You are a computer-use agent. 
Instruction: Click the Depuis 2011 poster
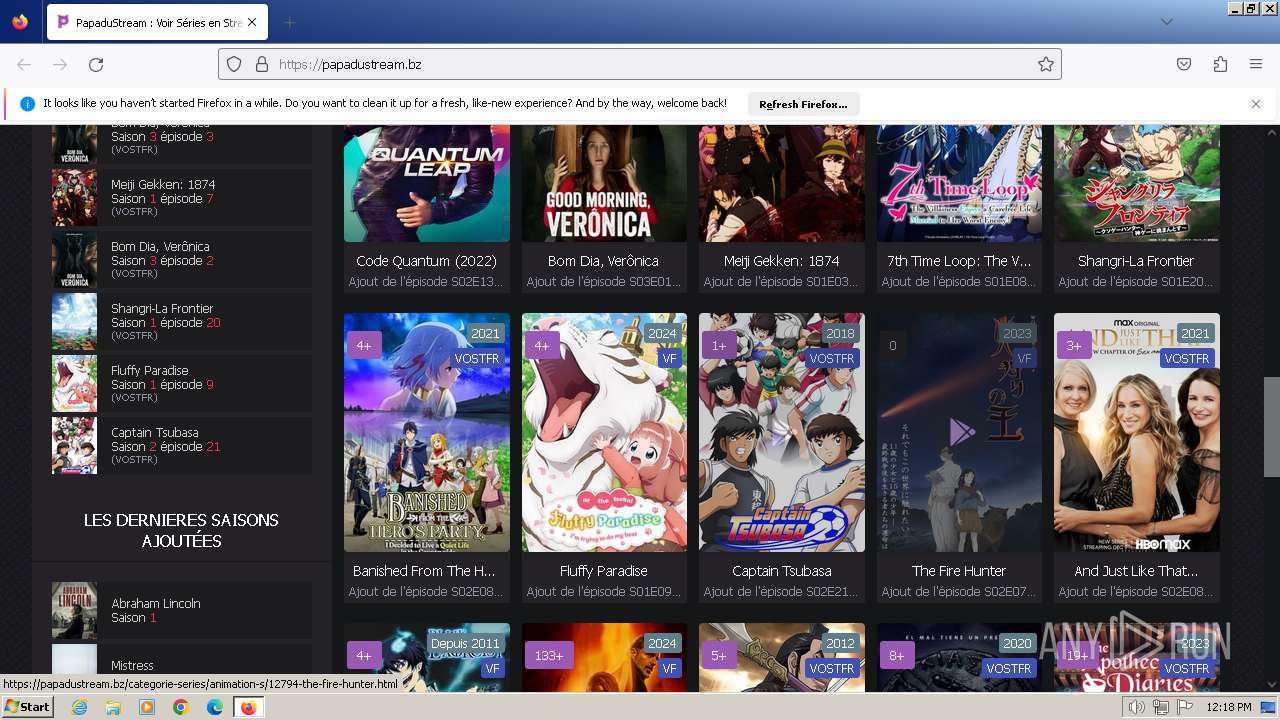coord(427,657)
